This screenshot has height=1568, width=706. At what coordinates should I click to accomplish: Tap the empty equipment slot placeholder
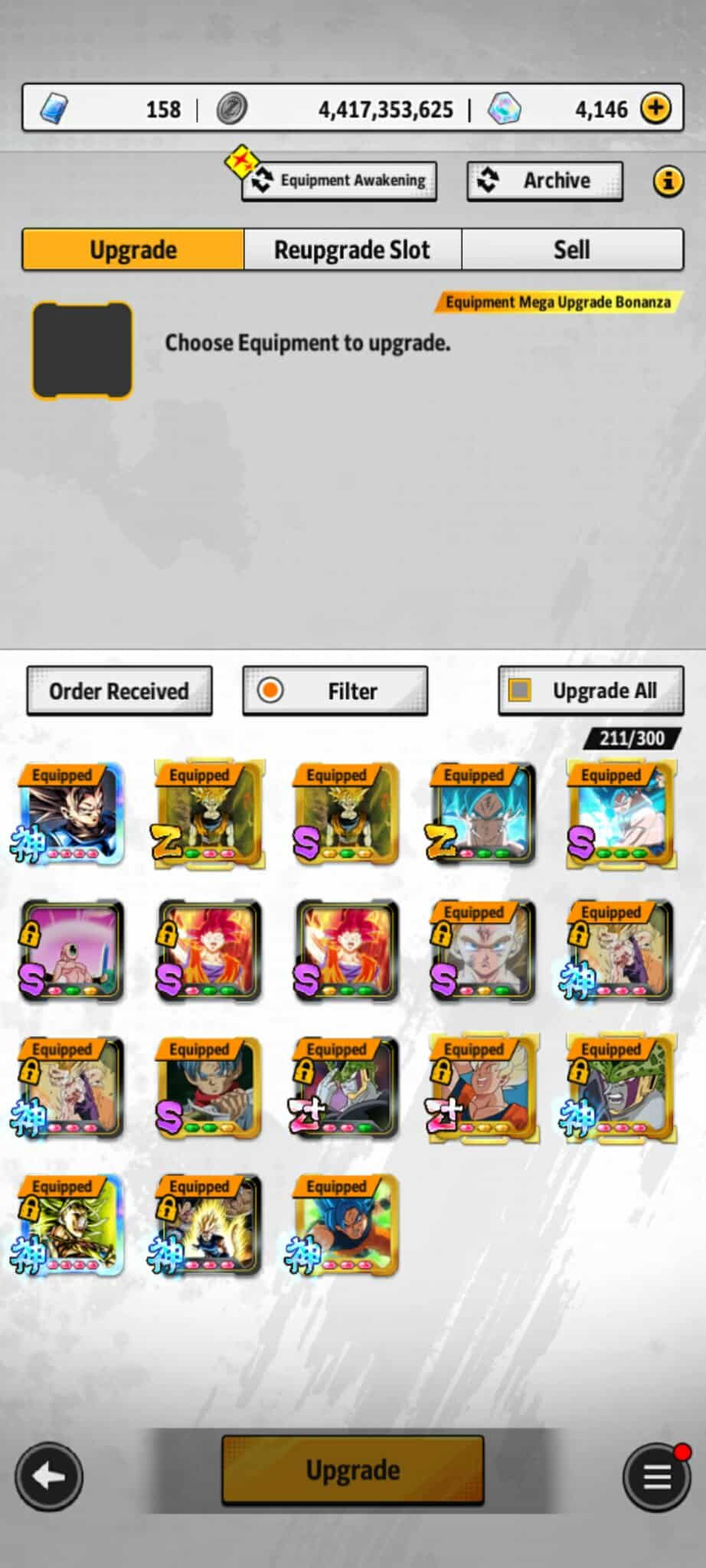(82, 351)
